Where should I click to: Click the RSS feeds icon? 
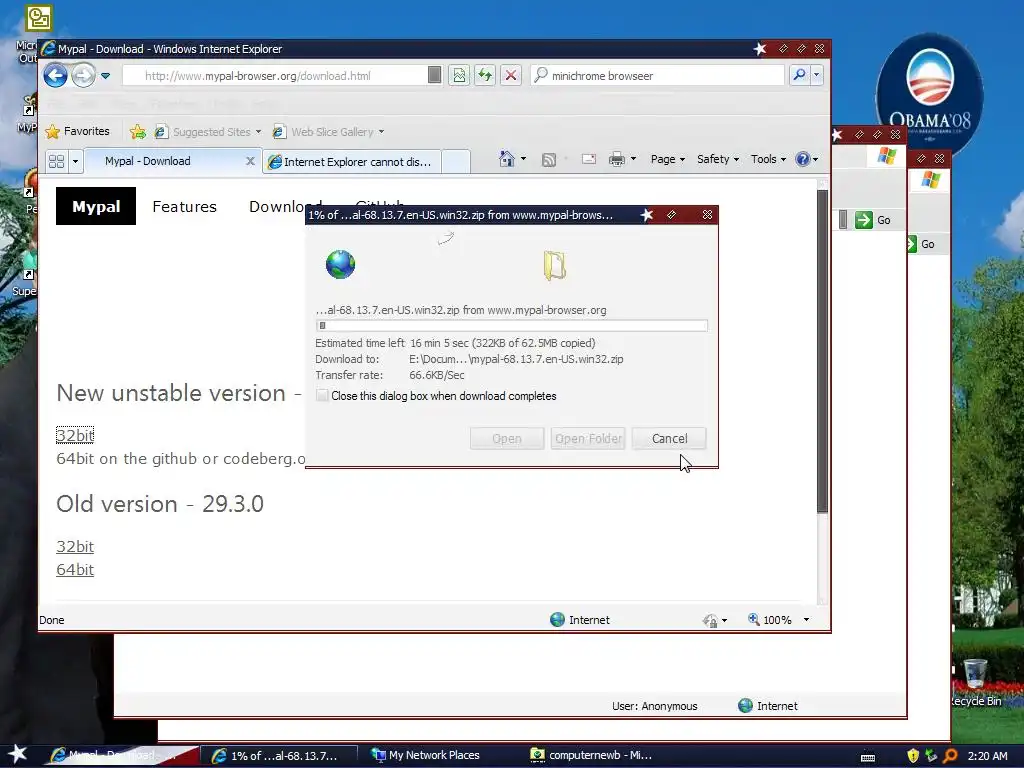[549, 159]
